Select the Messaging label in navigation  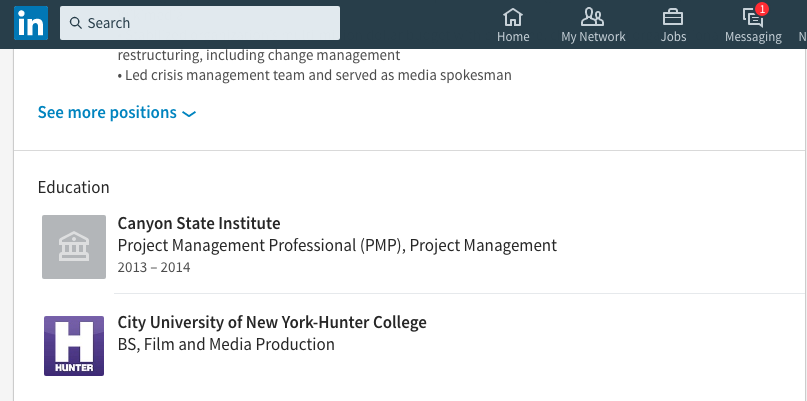[753, 37]
